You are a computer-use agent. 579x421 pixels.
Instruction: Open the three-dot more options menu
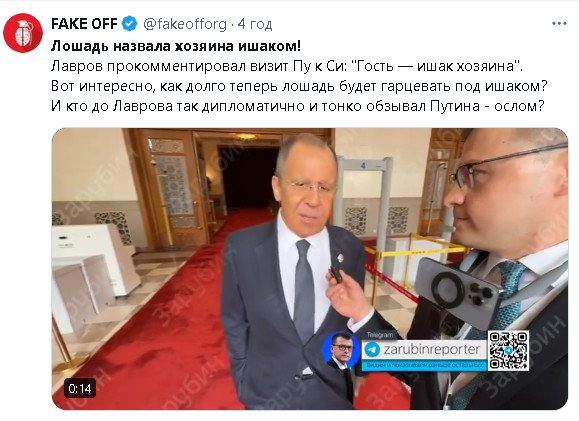(x=559, y=24)
